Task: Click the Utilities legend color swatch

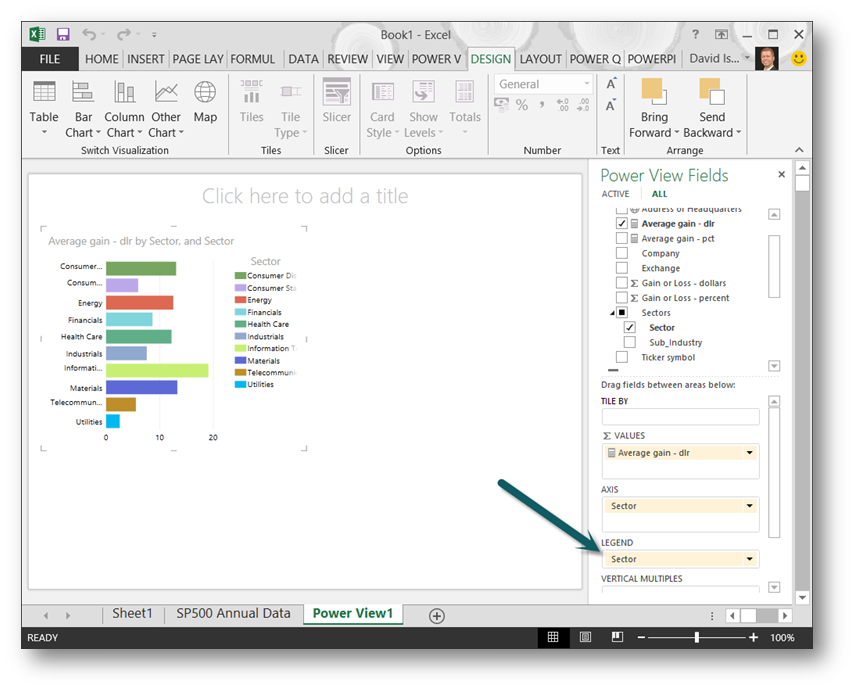Action: pyautogui.click(x=240, y=384)
